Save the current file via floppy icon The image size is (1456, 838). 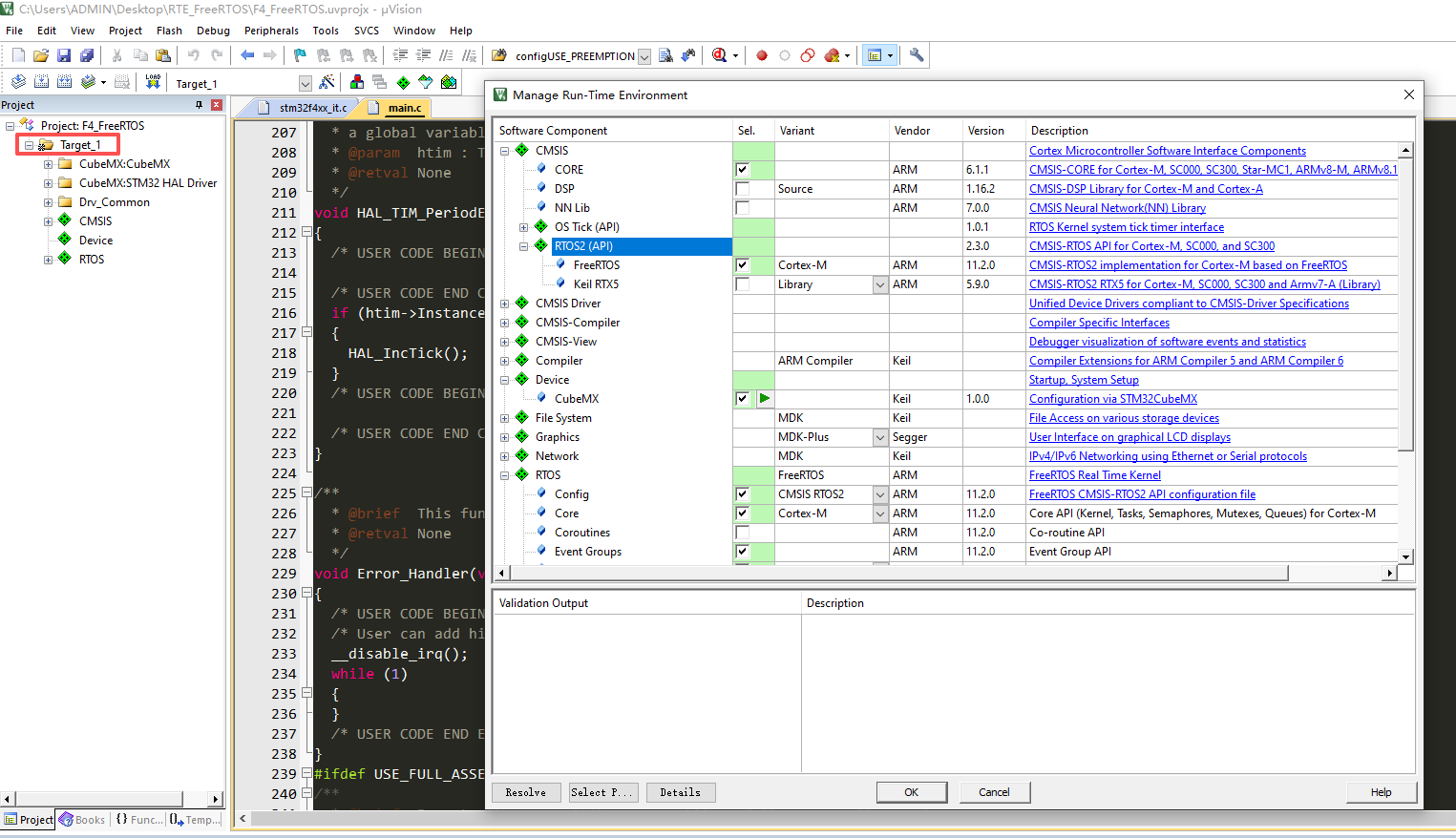tap(64, 55)
